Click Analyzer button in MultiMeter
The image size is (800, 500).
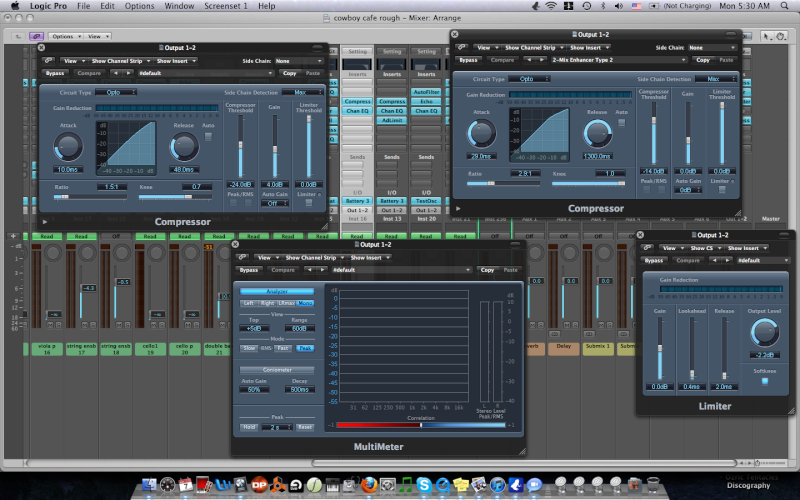[x=277, y=291]
